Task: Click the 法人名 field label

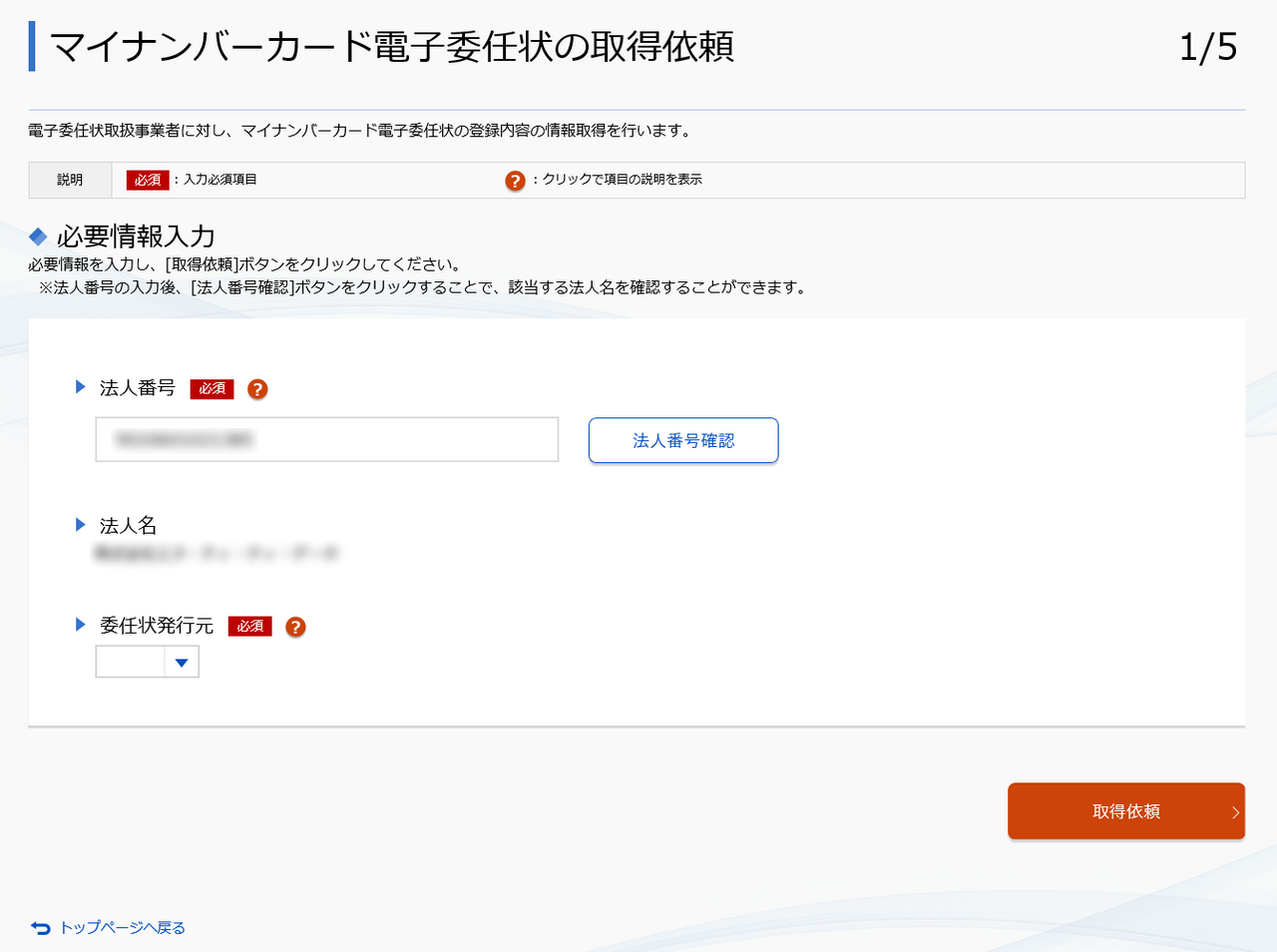Action: [128, 526]
